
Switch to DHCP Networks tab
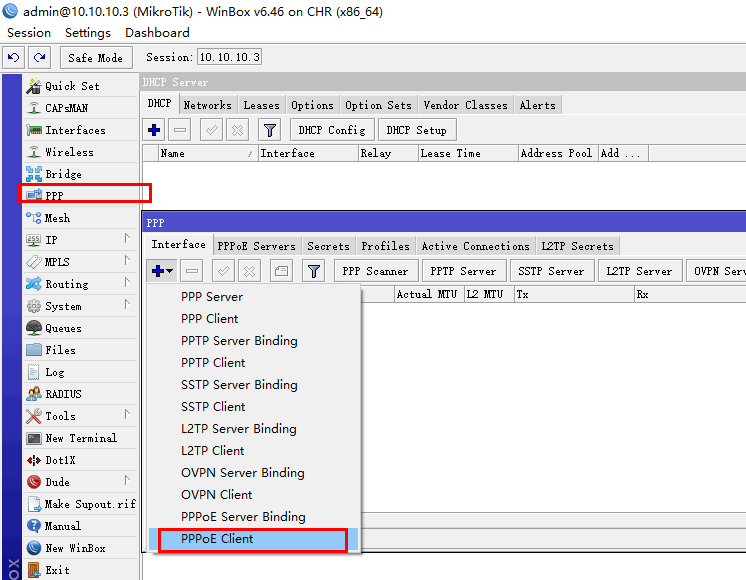pyautogui.click(x=207, y=105)
